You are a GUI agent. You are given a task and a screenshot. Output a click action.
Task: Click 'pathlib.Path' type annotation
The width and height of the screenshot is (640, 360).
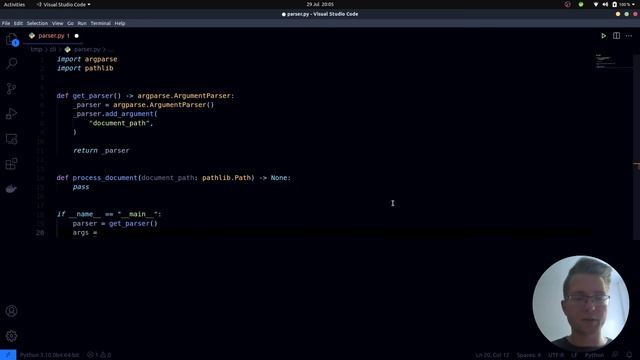tap(226, 178)
